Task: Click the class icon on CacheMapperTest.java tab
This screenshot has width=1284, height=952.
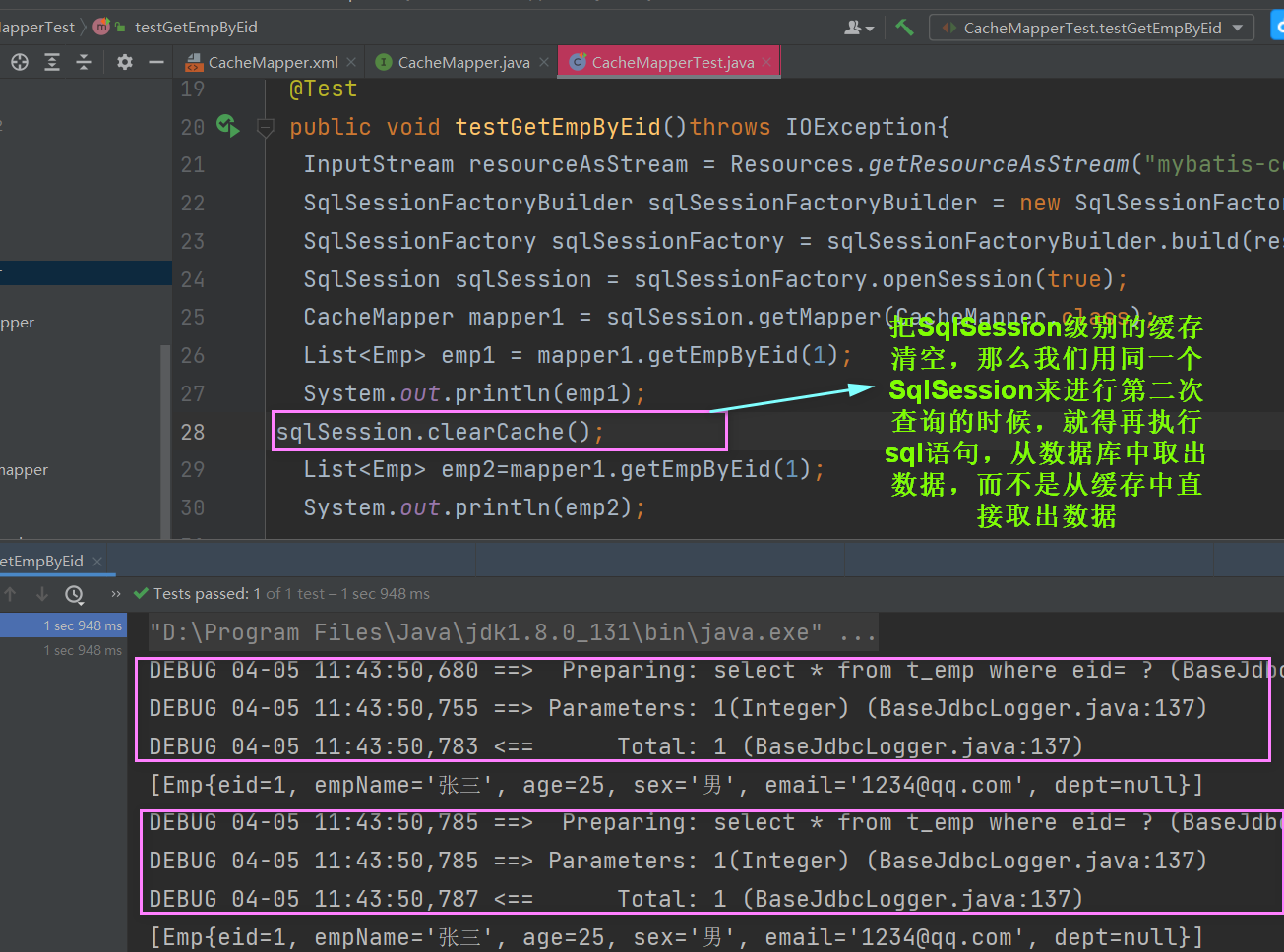Action: (579, 62)
